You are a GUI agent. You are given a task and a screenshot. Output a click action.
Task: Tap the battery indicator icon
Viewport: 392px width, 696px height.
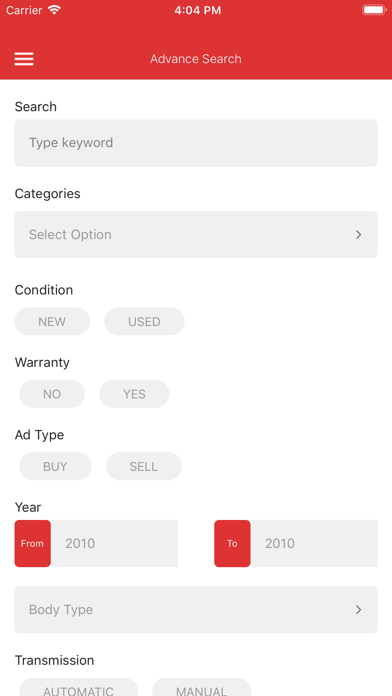point(374,10)
